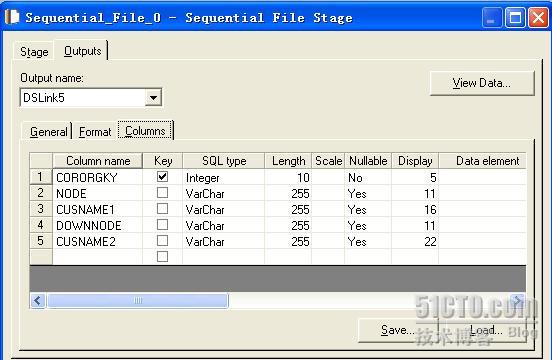Click the Length column header
The height and width of the screenshot is (360, 552).
(x=288, y=161)
